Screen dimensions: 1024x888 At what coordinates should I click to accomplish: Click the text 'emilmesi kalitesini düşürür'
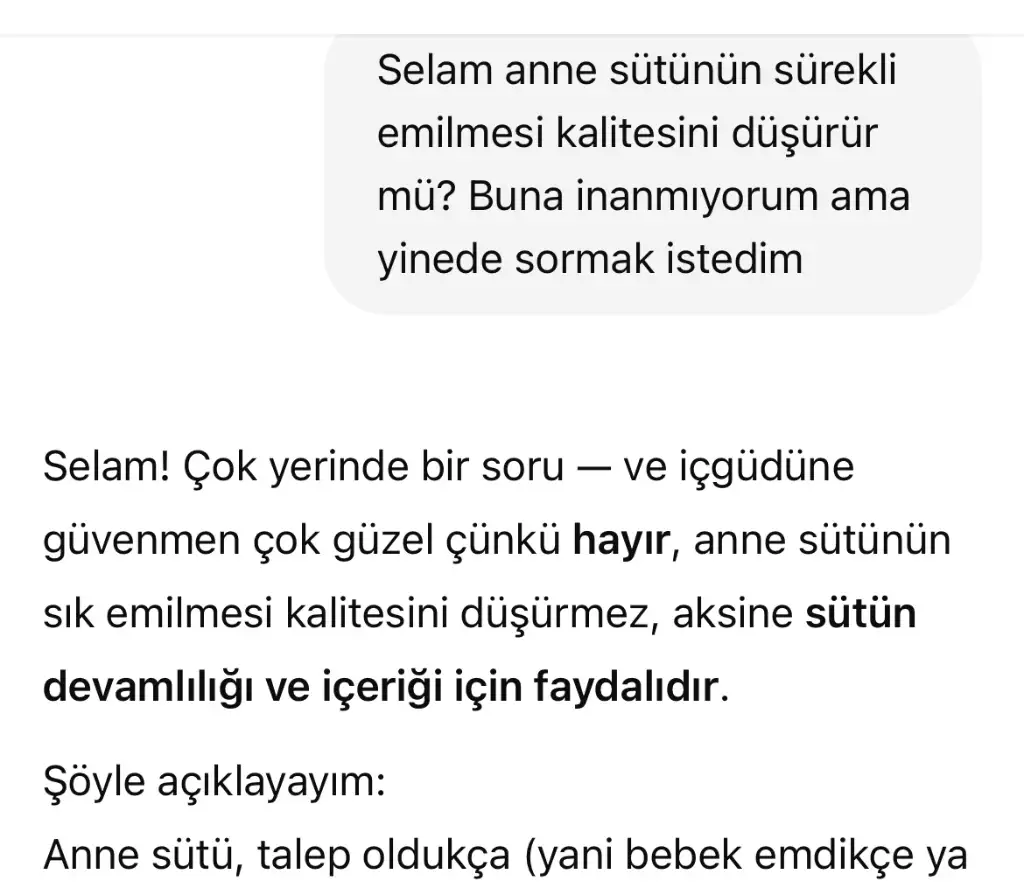[628, 134]
